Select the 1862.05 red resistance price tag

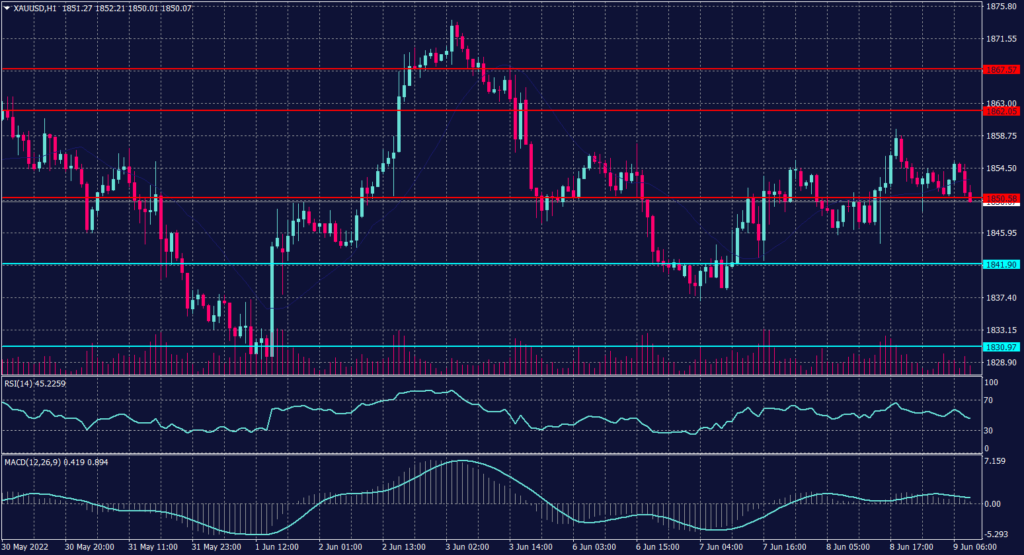point(1000,111)
